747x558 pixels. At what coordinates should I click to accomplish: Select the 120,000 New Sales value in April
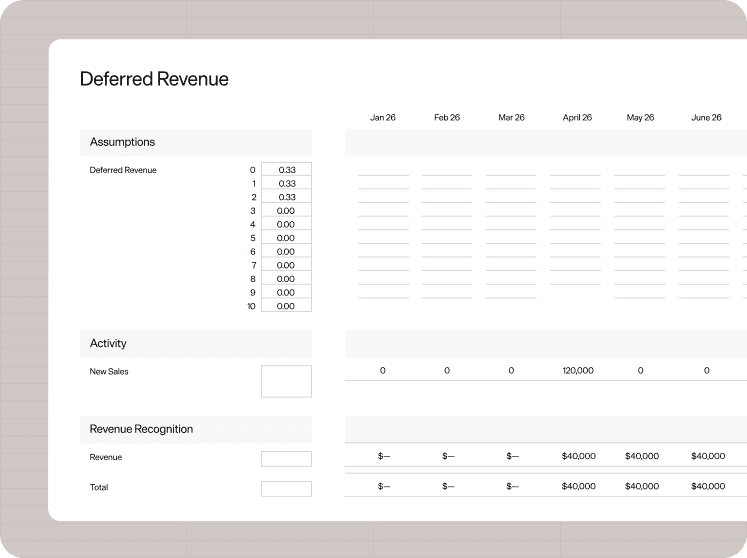[x=578, y=371]
